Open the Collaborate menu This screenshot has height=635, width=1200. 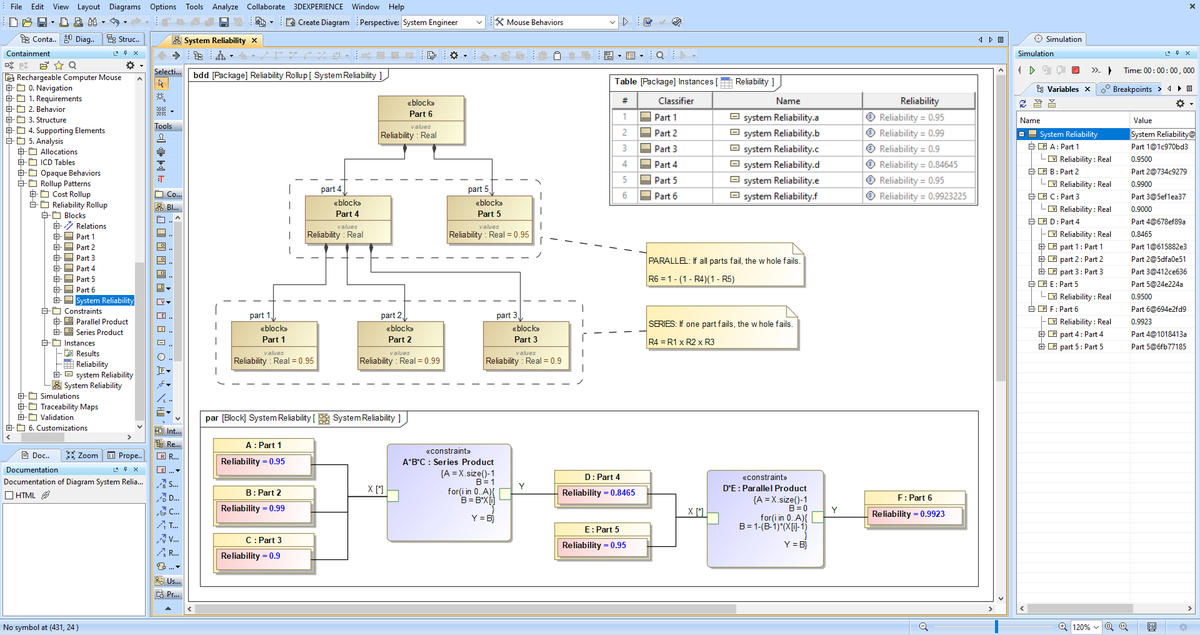(x=266, y=6)
